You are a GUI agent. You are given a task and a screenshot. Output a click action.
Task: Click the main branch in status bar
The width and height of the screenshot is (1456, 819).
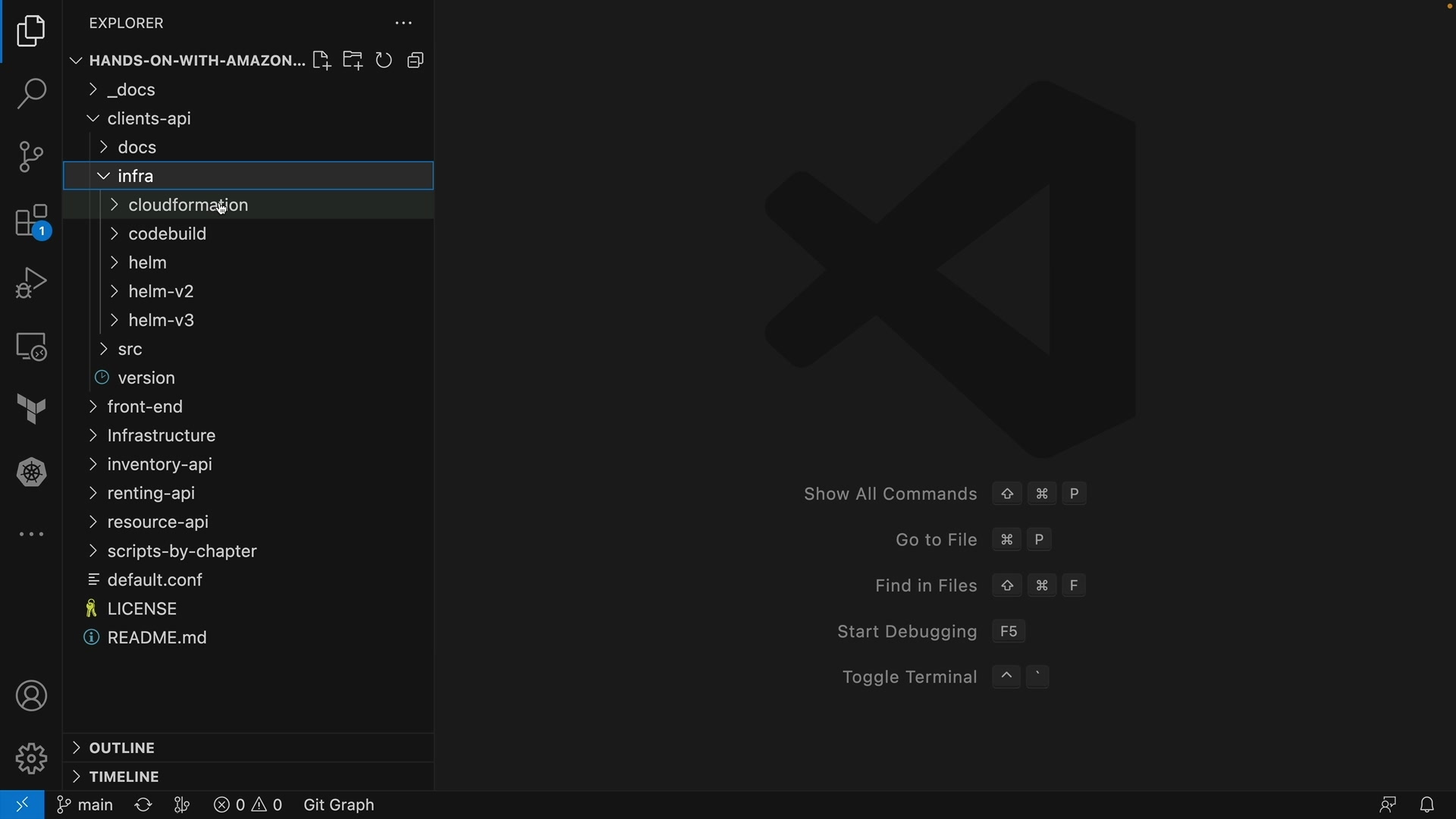[x=85, y=805]
